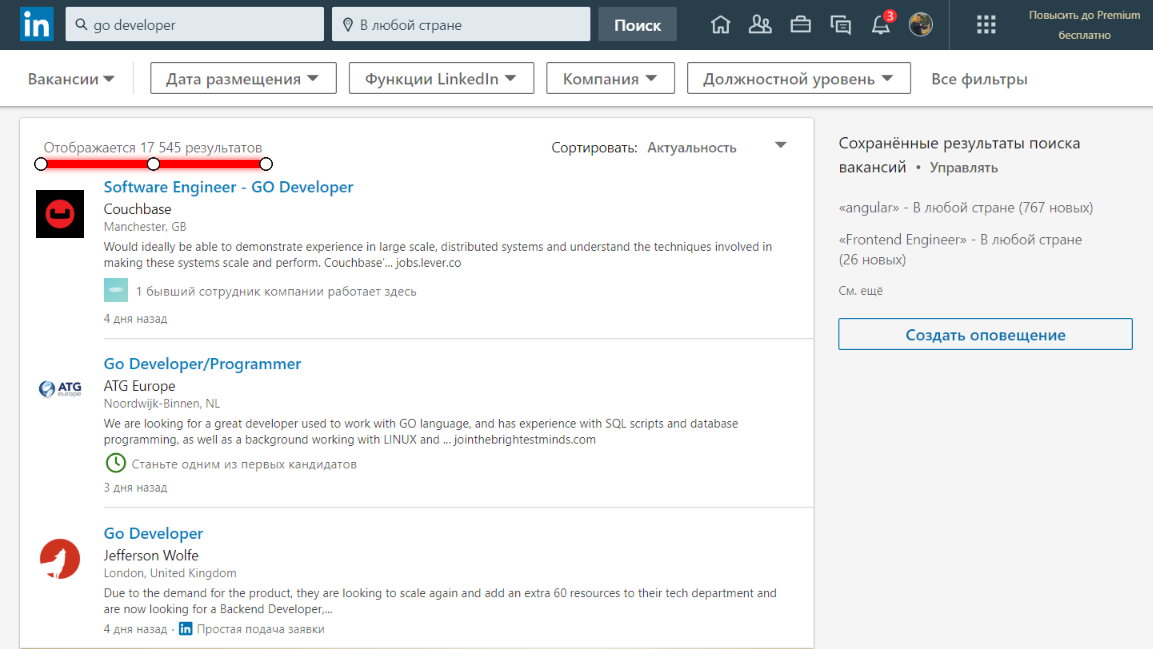
Task: Expand the Вакансии dropdown
Action: pos(71,79)
